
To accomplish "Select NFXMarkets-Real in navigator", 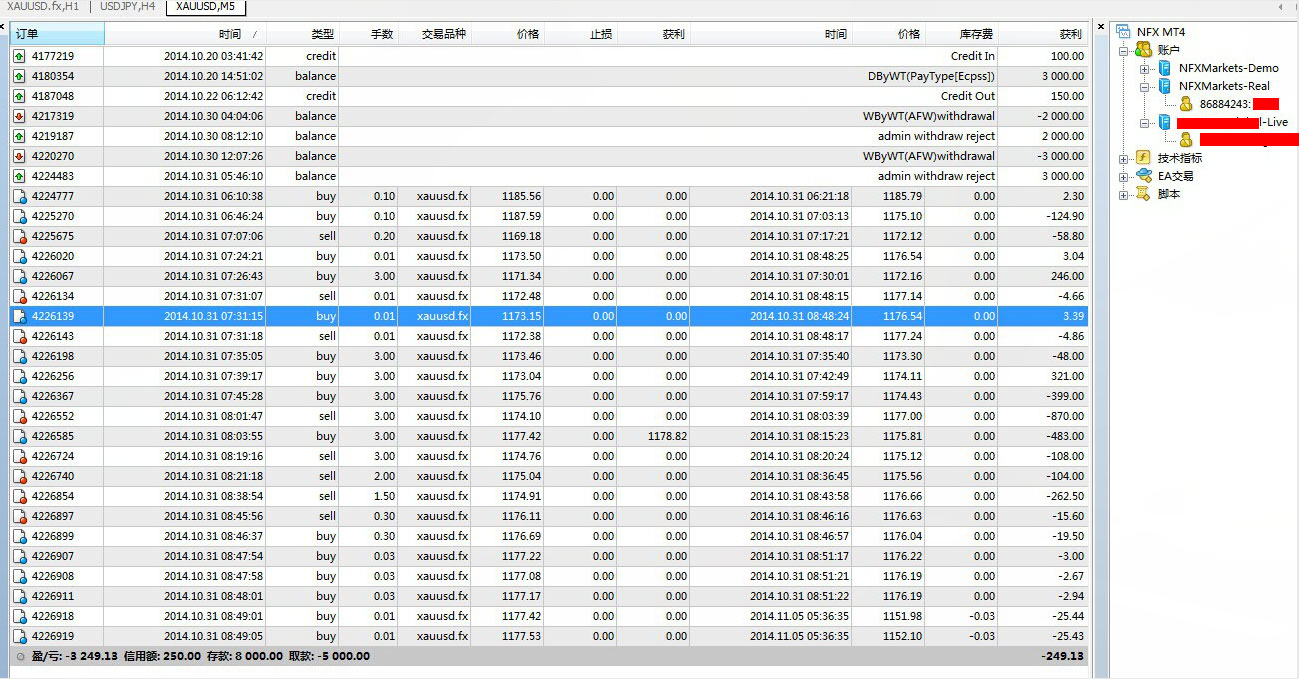I will (1224, 86).
